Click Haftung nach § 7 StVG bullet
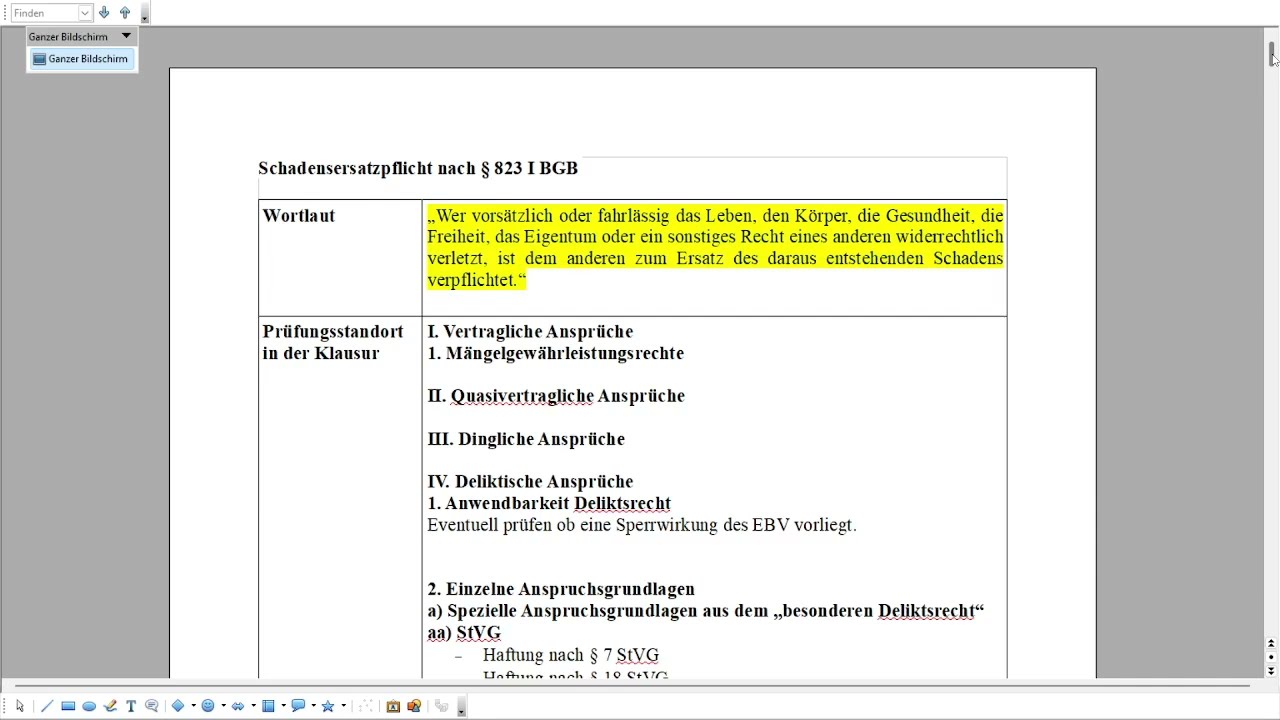 571,656
